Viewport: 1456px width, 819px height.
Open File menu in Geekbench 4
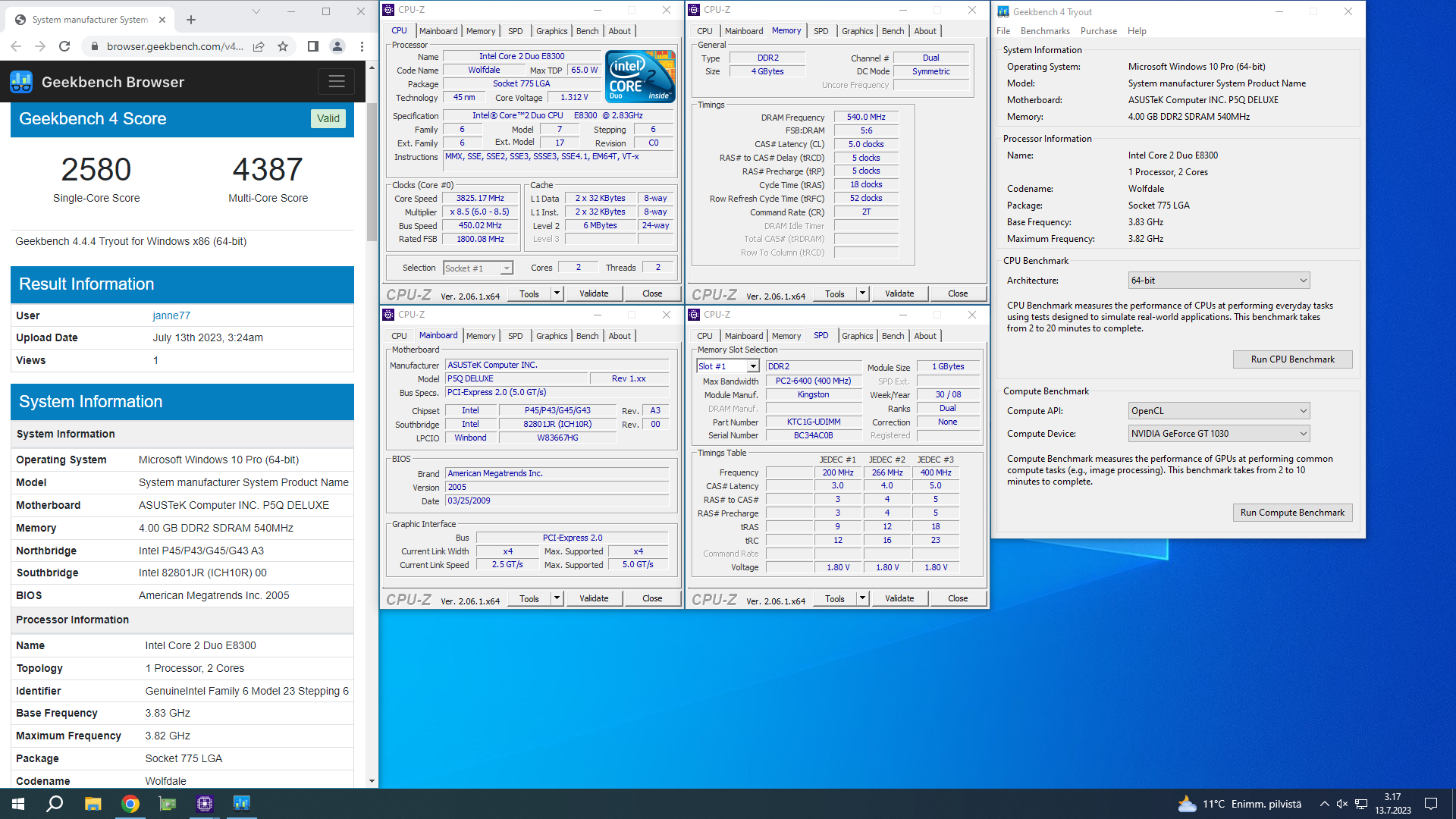(x=1003, y=31)
